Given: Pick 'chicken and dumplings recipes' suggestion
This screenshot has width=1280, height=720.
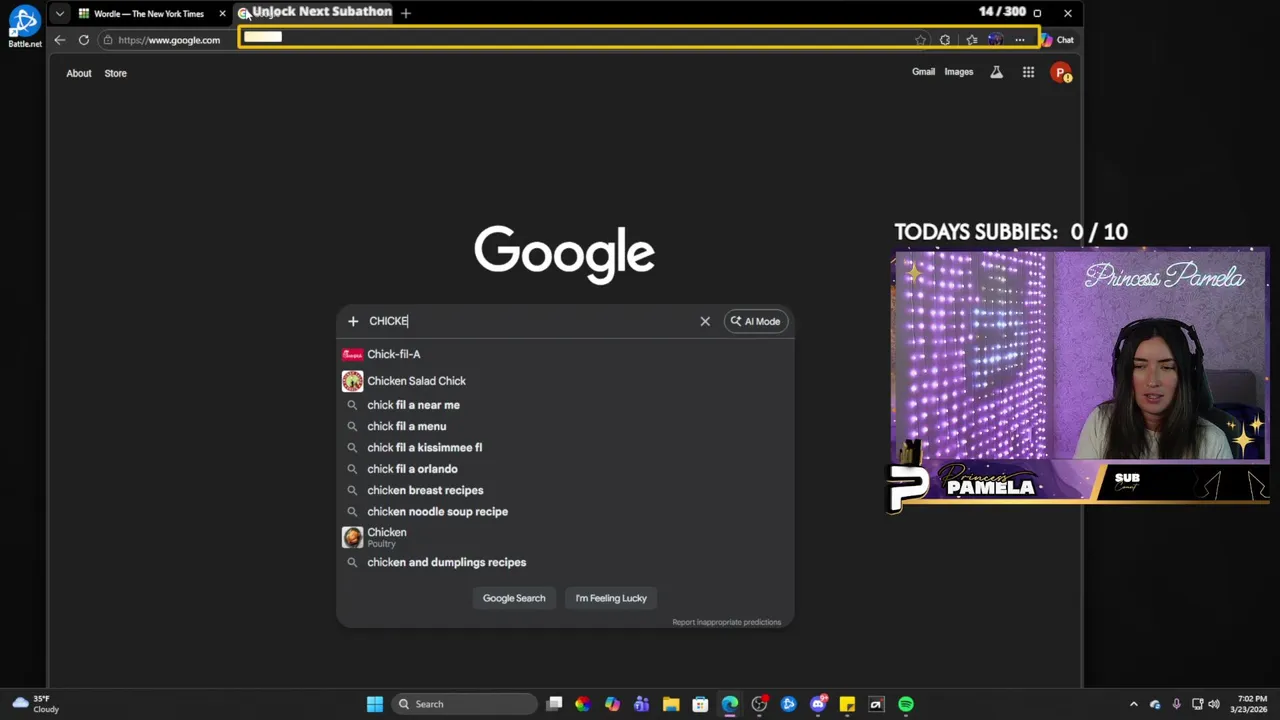Looking at the screenshot, I should (x=565, y=562).
